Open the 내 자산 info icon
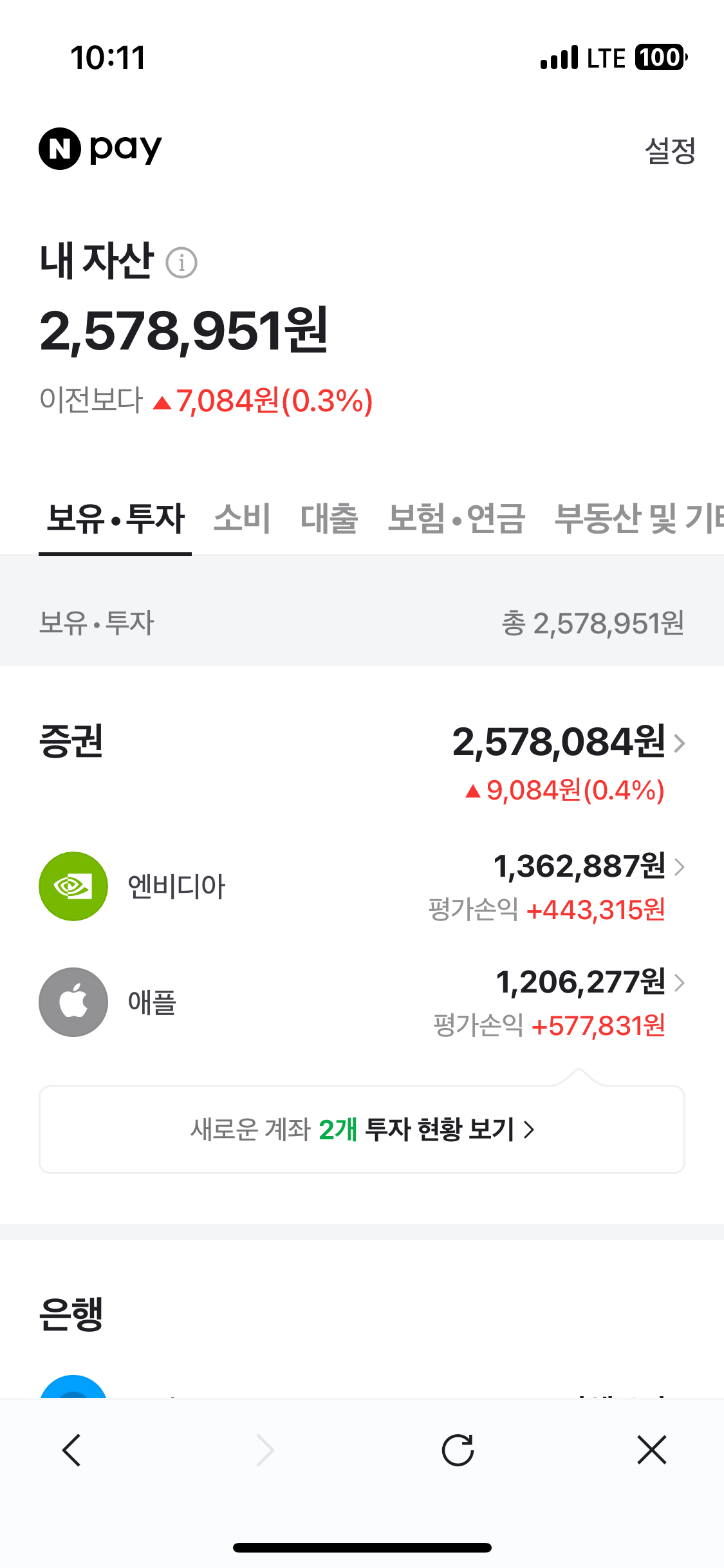Screen dimensions: 724x1568 [x=181, y=263]
